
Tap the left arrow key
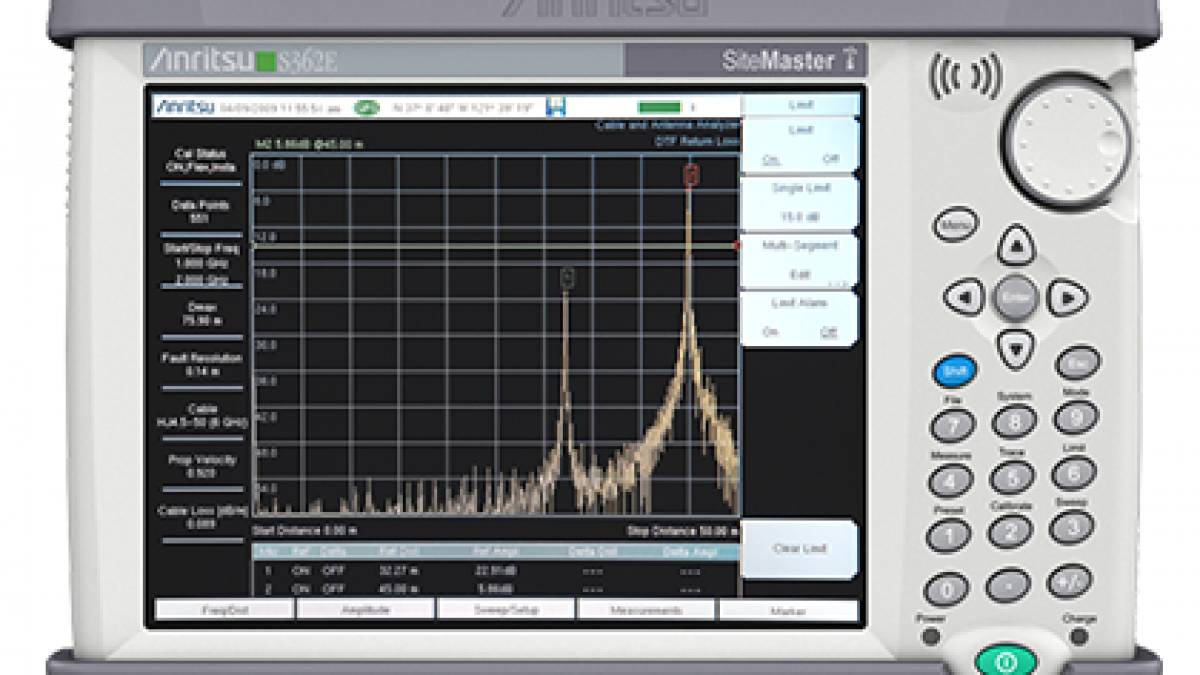(x=964, y=297)
